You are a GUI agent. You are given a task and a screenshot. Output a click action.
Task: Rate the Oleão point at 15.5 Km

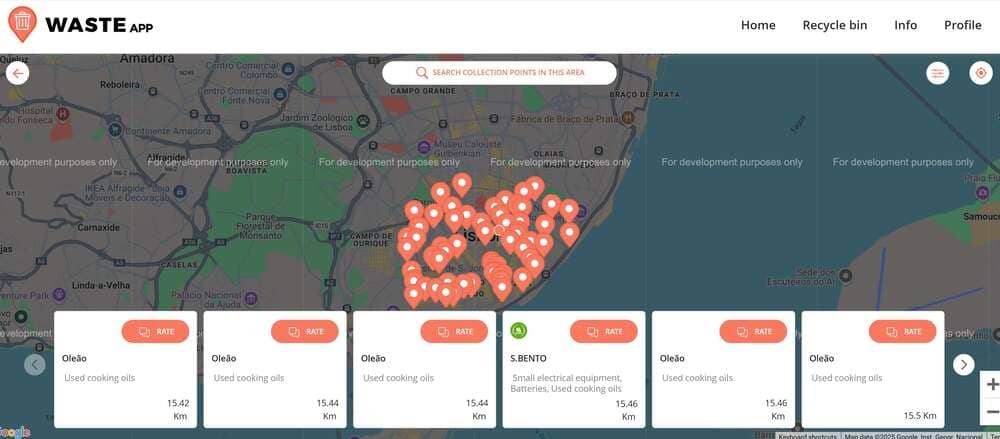click(x=902, y=331)
